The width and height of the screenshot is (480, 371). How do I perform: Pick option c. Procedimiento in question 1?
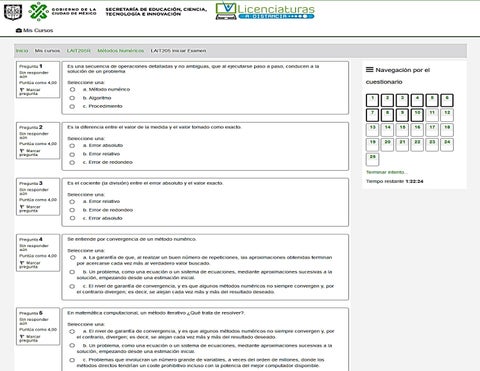pos(72,106)
